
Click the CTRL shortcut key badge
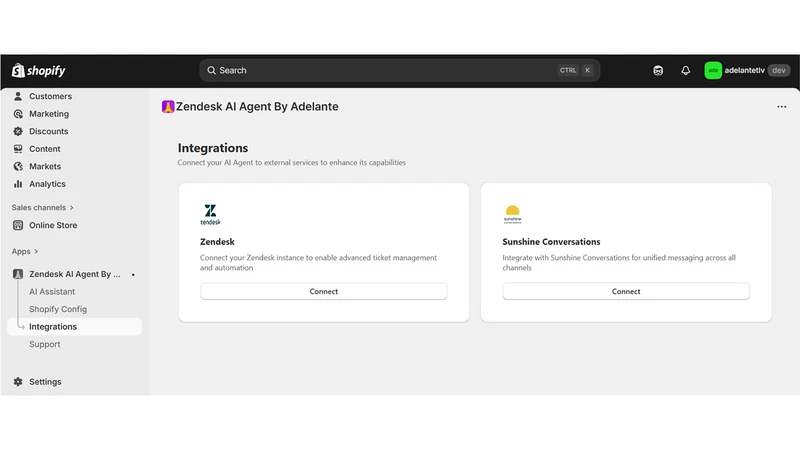tap(568, 70)
